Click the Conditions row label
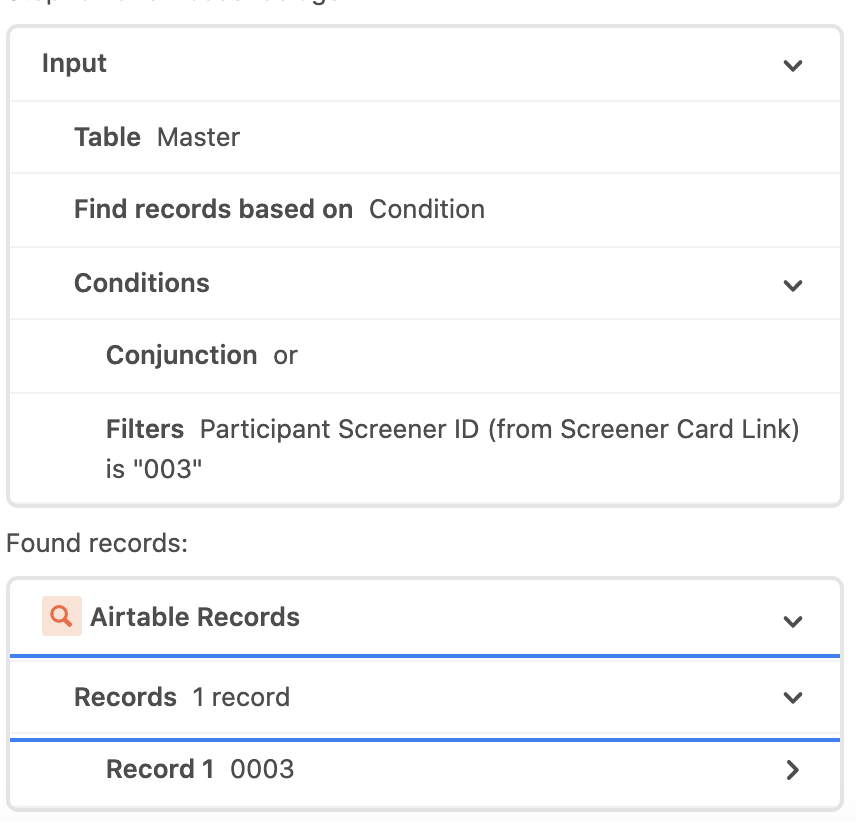Screen dimensions: 856x822 pos(142,283)
